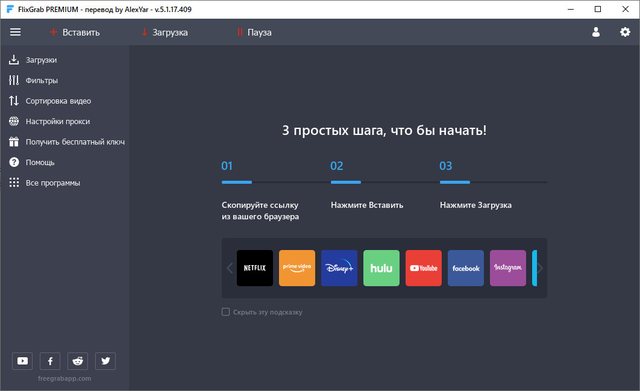Click step number 03
The image size is (640, 391).
(x=446, y=166)
